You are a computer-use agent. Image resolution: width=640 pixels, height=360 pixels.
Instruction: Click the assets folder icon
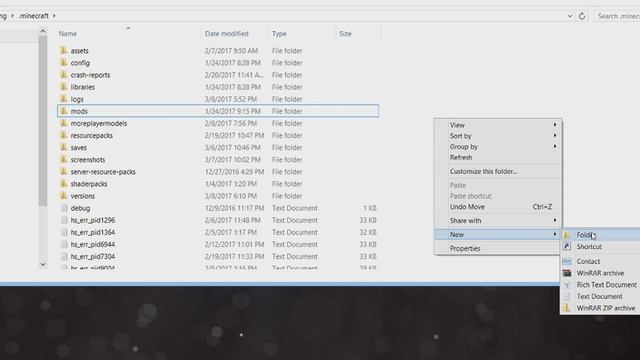(x=64, y=50)
